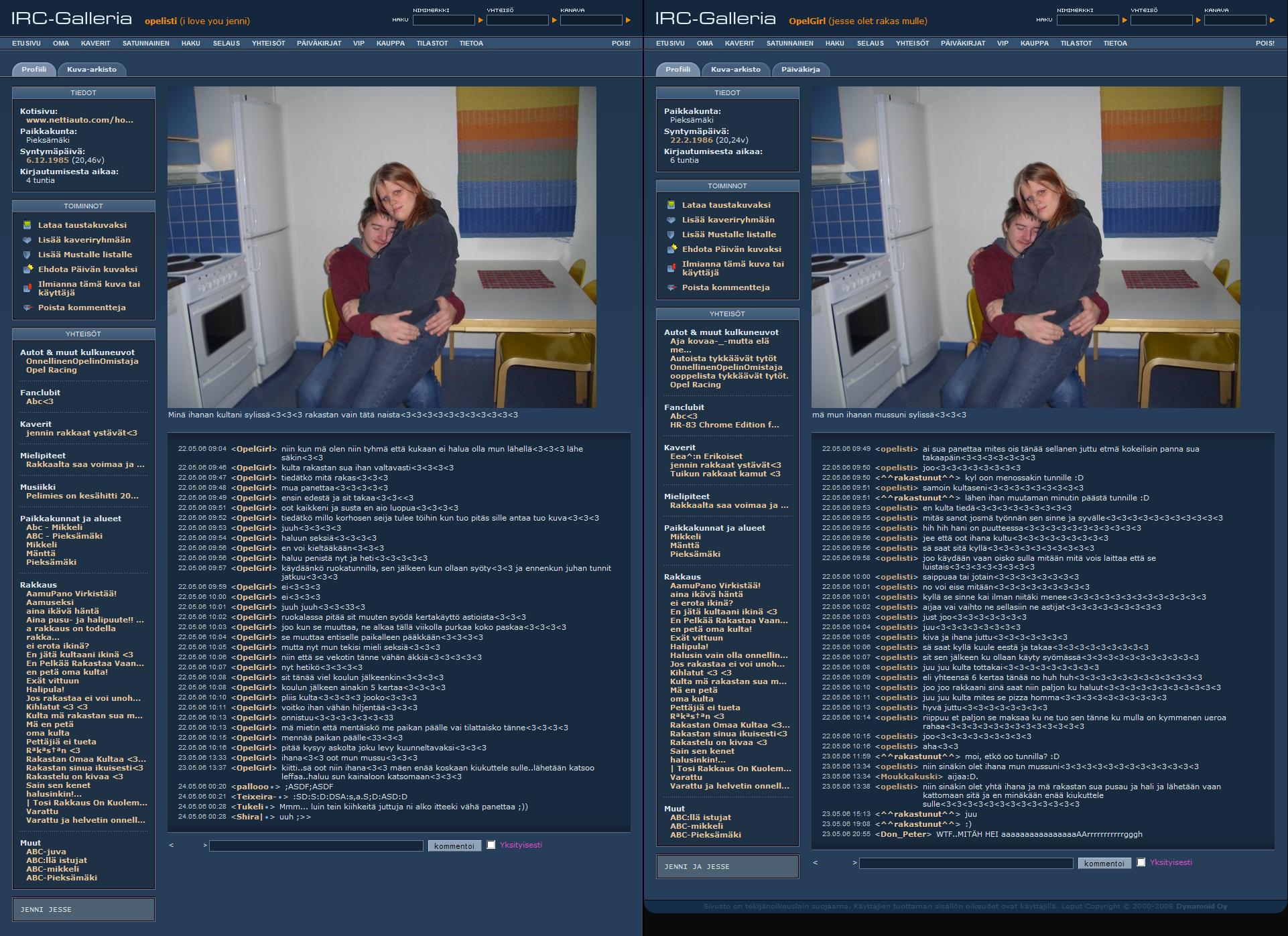Click orange arrow next to left Kanava search
Image resolution: width=1288 pixels, height=936 pixels.
point(628,21)
